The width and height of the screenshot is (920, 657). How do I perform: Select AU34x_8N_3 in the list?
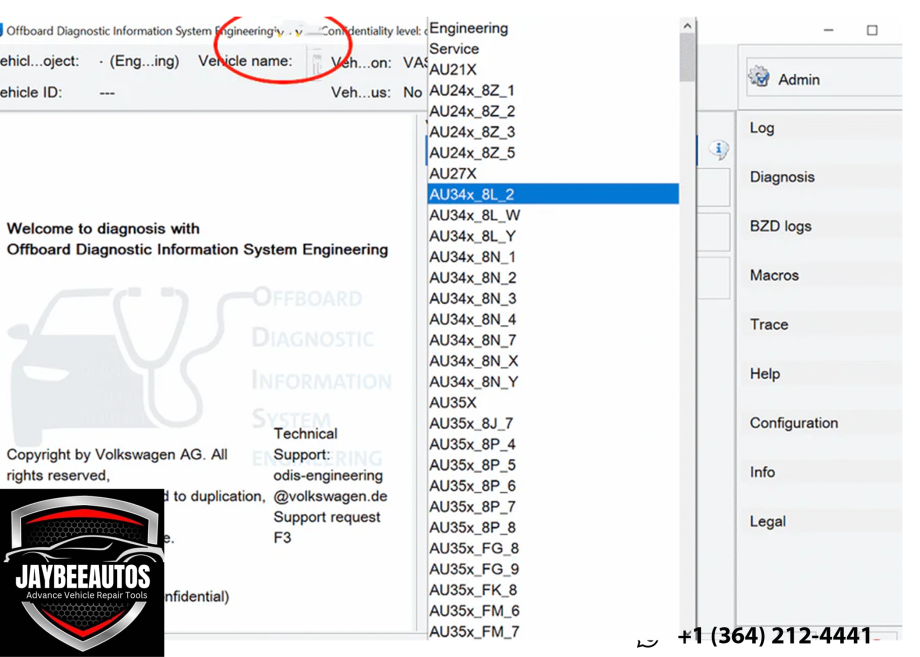coord(553,299)
